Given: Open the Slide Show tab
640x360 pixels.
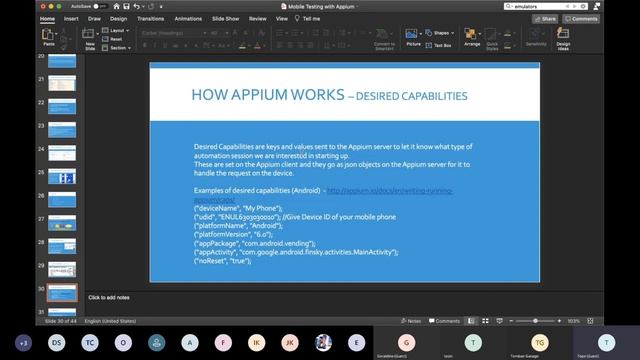Looking at the screenshot, I should coord(225,19).
